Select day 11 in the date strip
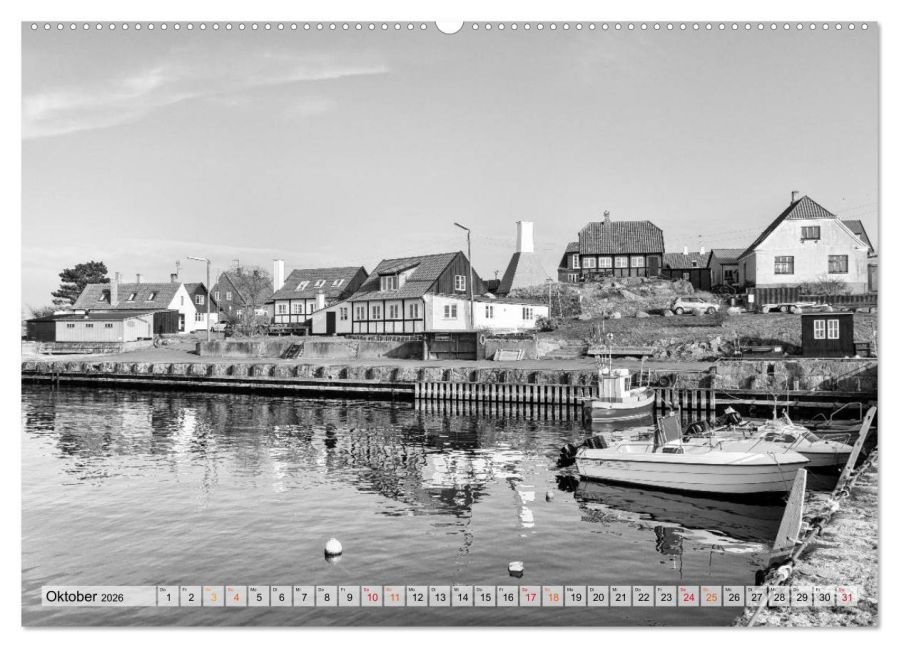 coord(395,597)
